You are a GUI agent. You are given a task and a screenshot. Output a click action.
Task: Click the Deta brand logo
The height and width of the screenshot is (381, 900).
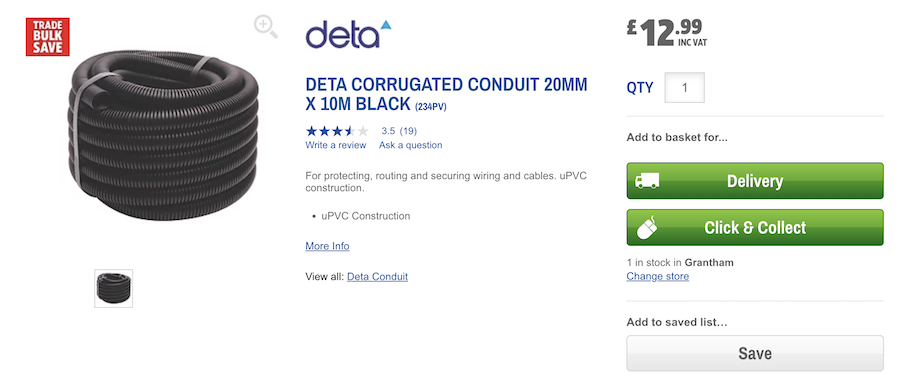coord(348,34)
